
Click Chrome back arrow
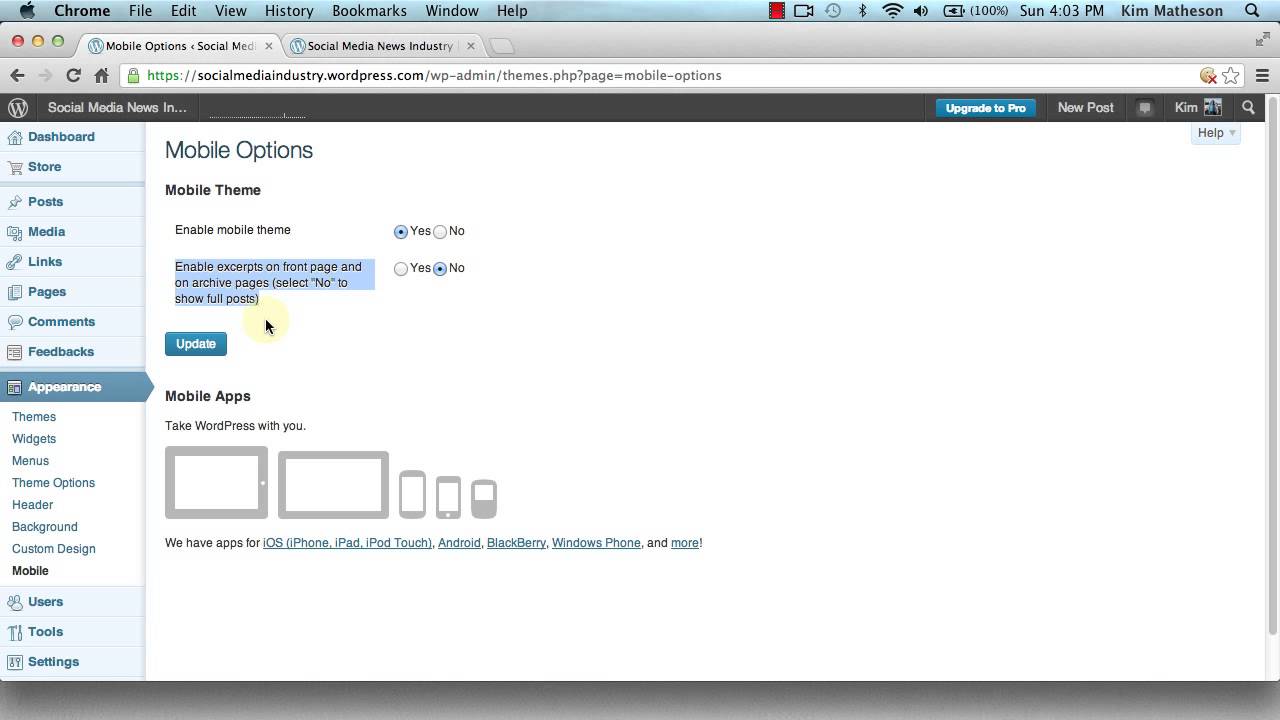[17, 75]
